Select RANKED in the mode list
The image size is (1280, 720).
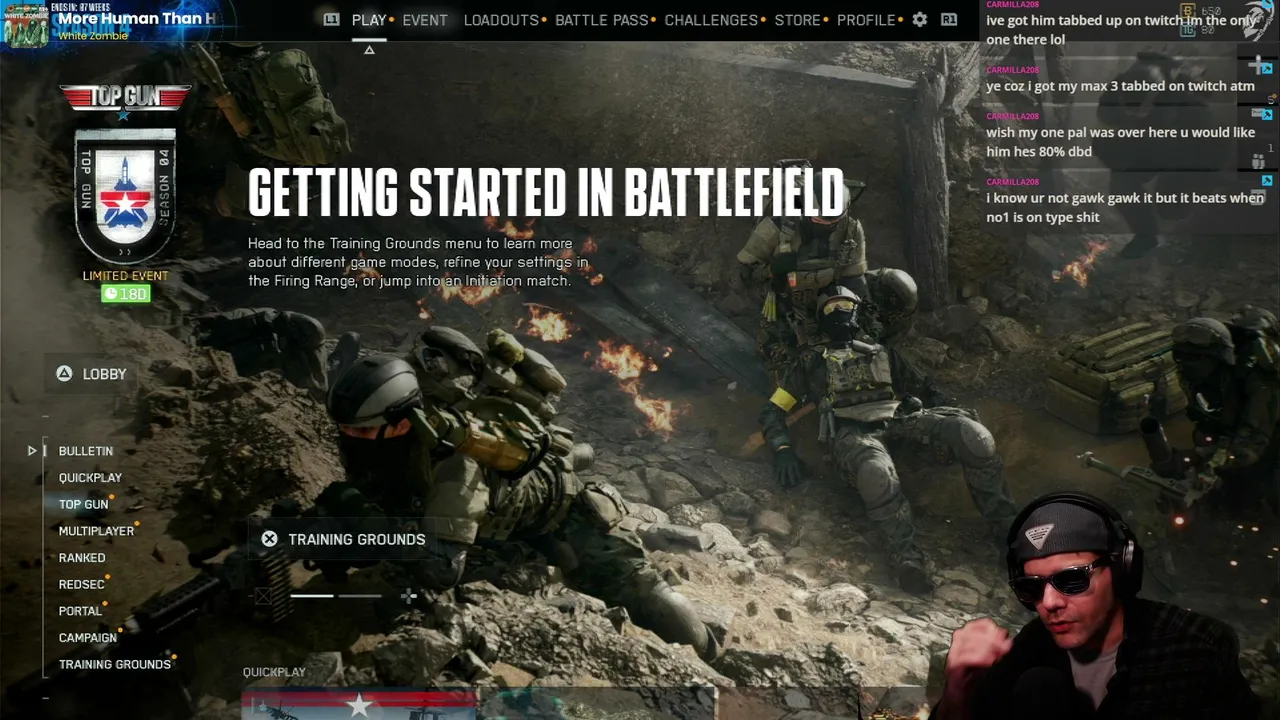(82, 558)
